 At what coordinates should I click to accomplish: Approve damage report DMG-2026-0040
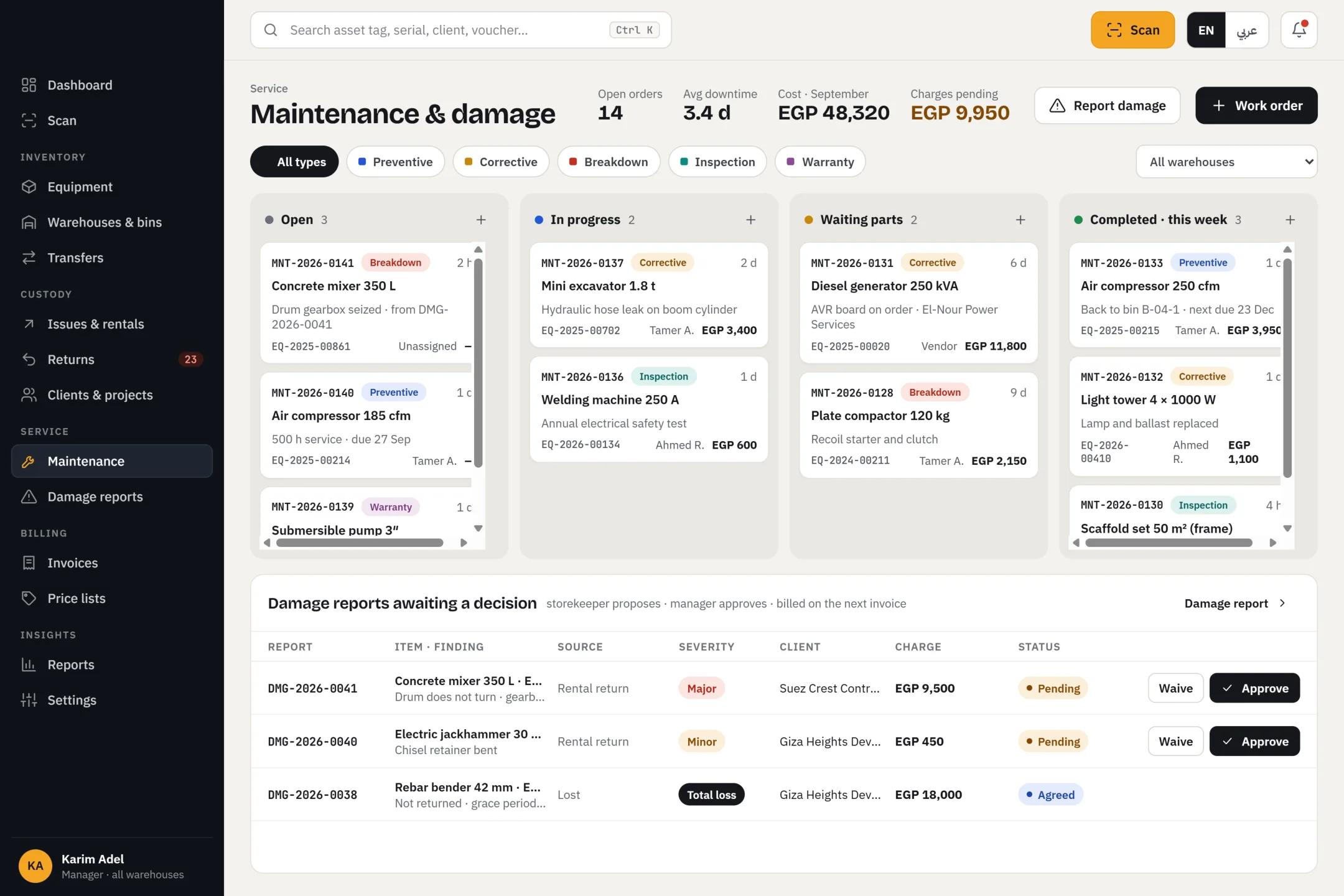tap(1254, 742)
